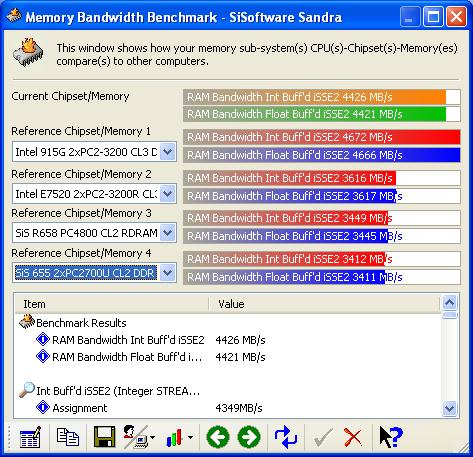473x457 pixels.
Task: Click magnifier icon beside Int Buff'd iSSE2
Action: (x=27, y=390)
